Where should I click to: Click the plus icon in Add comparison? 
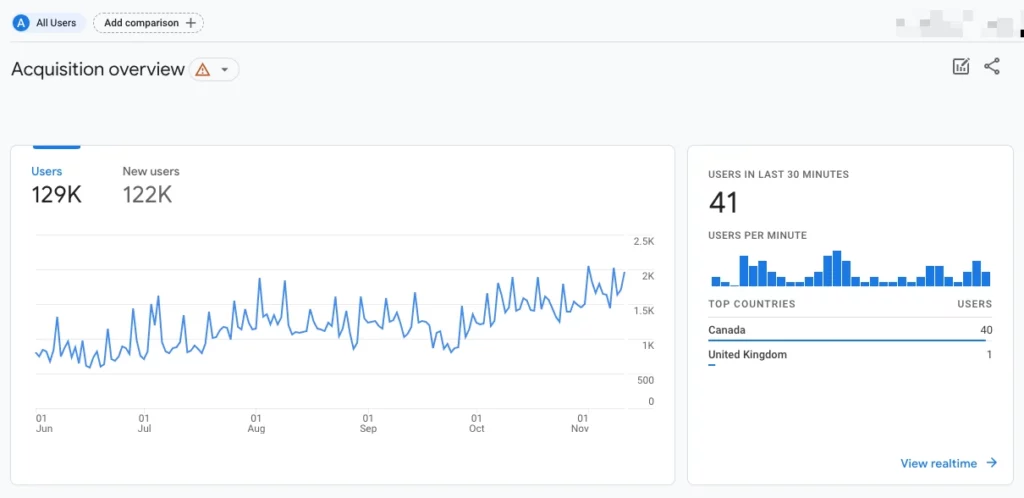191,23
